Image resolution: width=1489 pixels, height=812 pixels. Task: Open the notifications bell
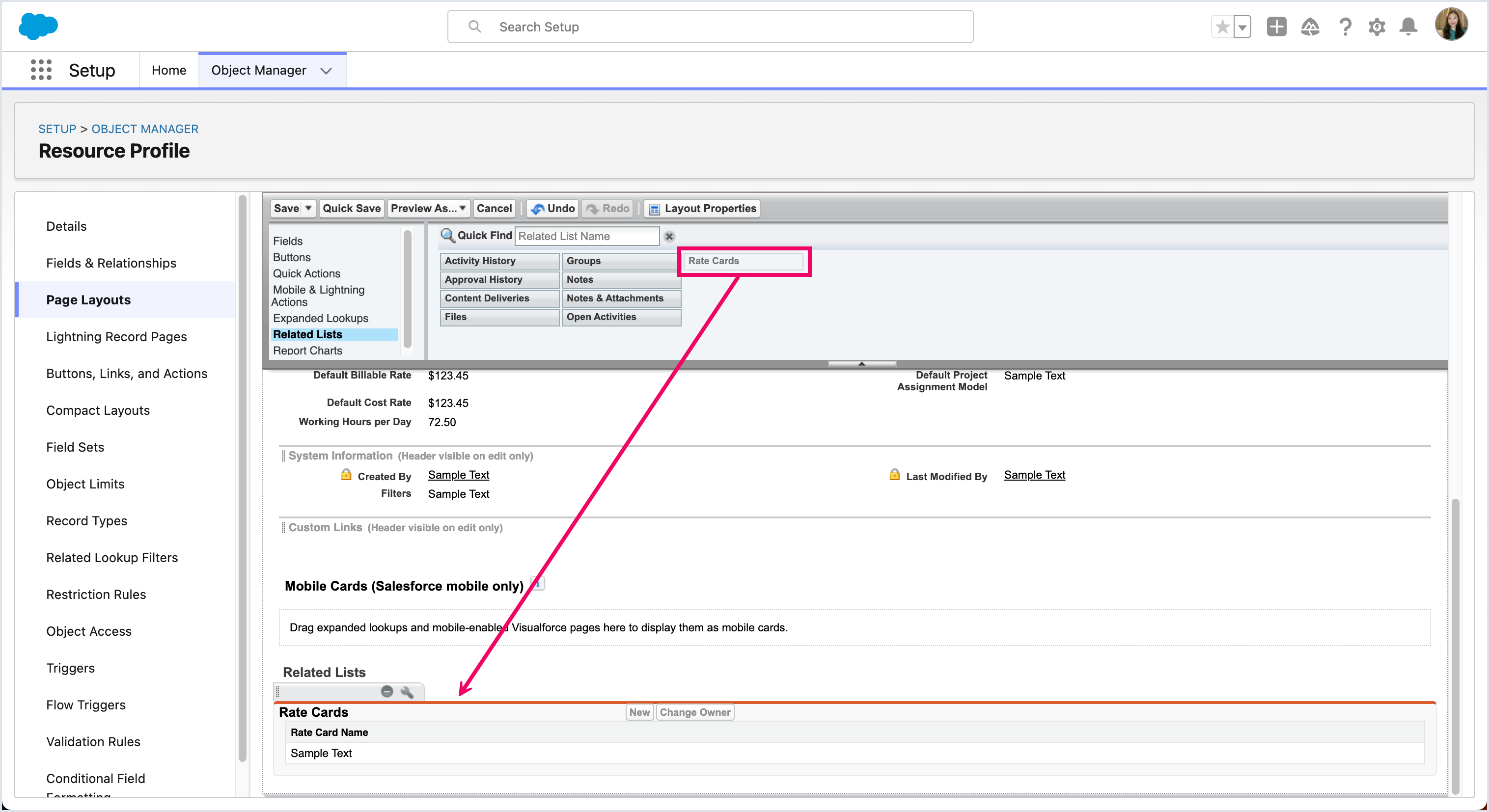pyautogui.click(x=1408, y=27)
